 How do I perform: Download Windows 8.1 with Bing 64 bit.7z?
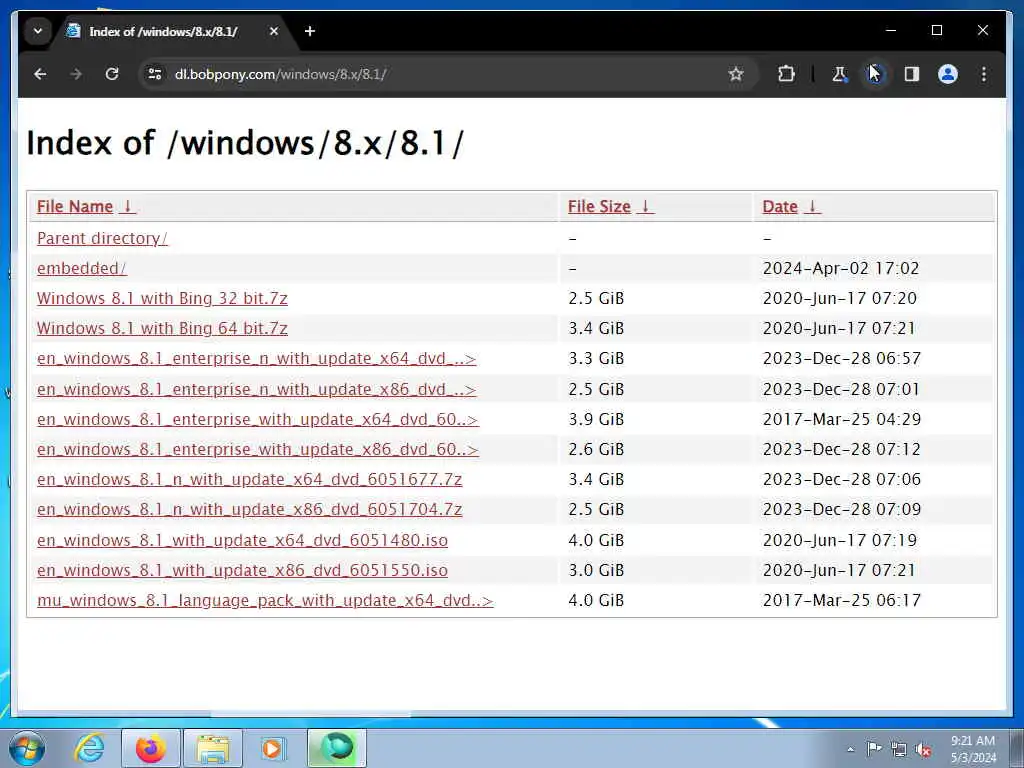click(162, 328)
